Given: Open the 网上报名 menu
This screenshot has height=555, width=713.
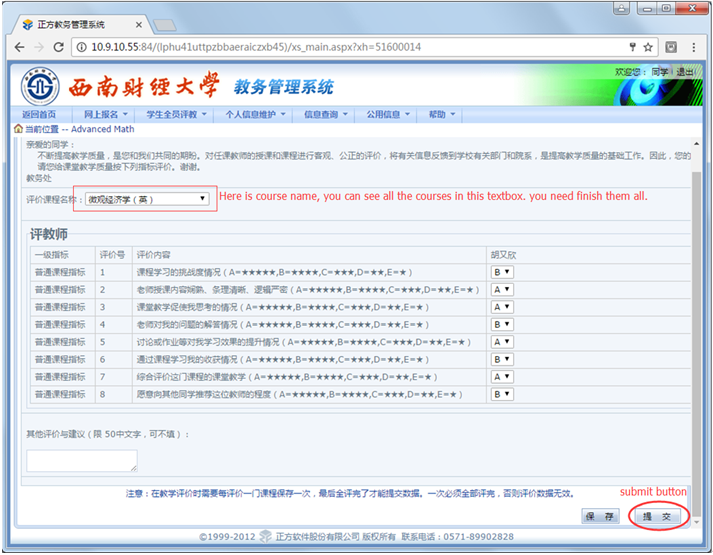Looking at the screenshot, I should click(105, 115).
